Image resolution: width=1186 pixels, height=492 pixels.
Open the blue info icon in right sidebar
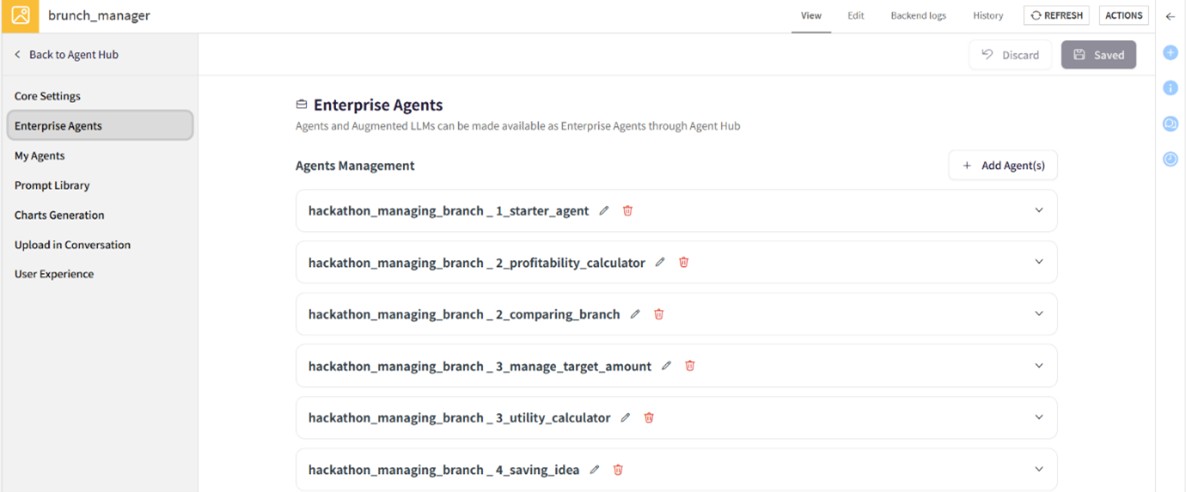pyautogui.click(x=1170, y=89)
